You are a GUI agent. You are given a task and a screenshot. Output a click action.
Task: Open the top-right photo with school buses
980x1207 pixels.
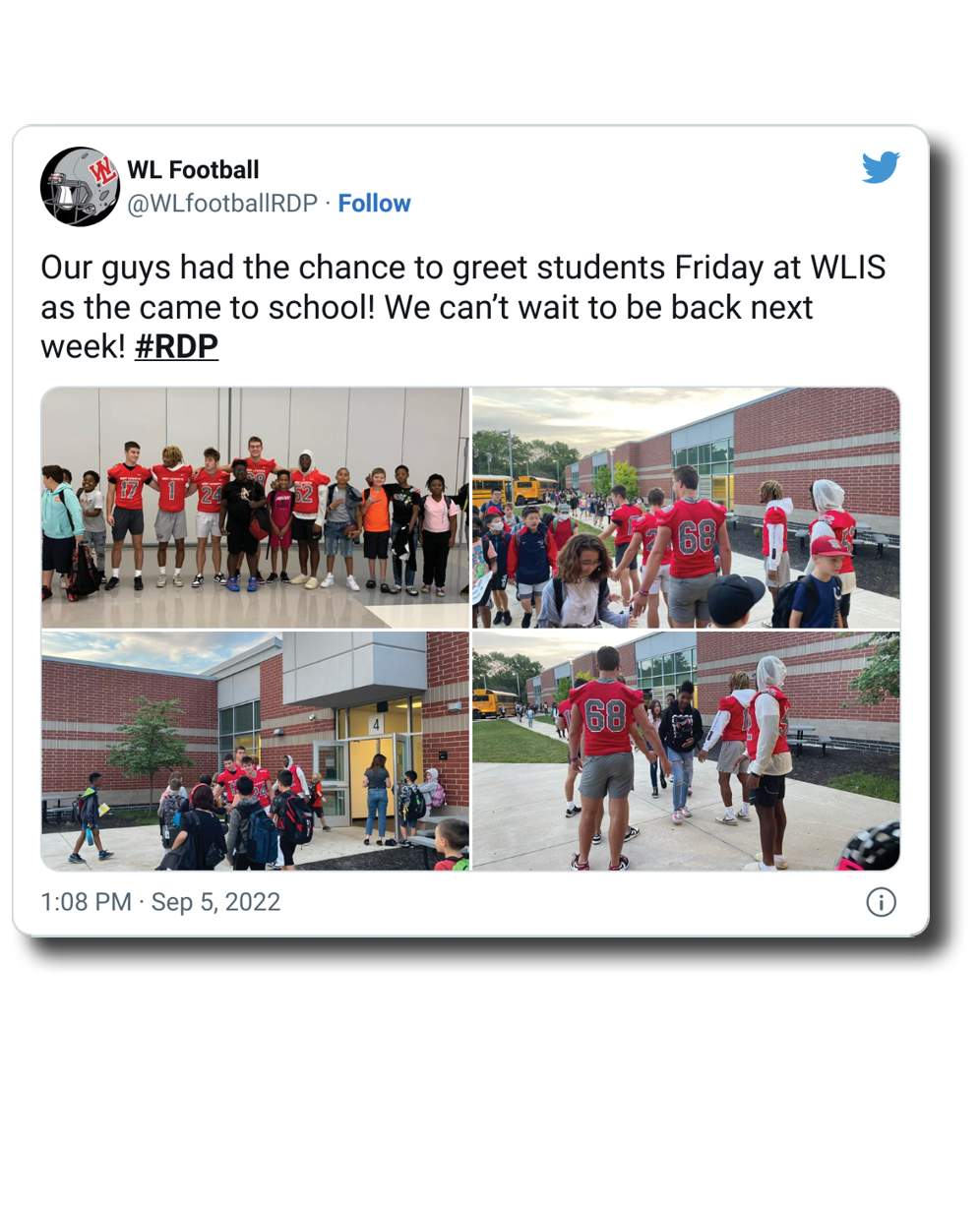tap(686, 508)
